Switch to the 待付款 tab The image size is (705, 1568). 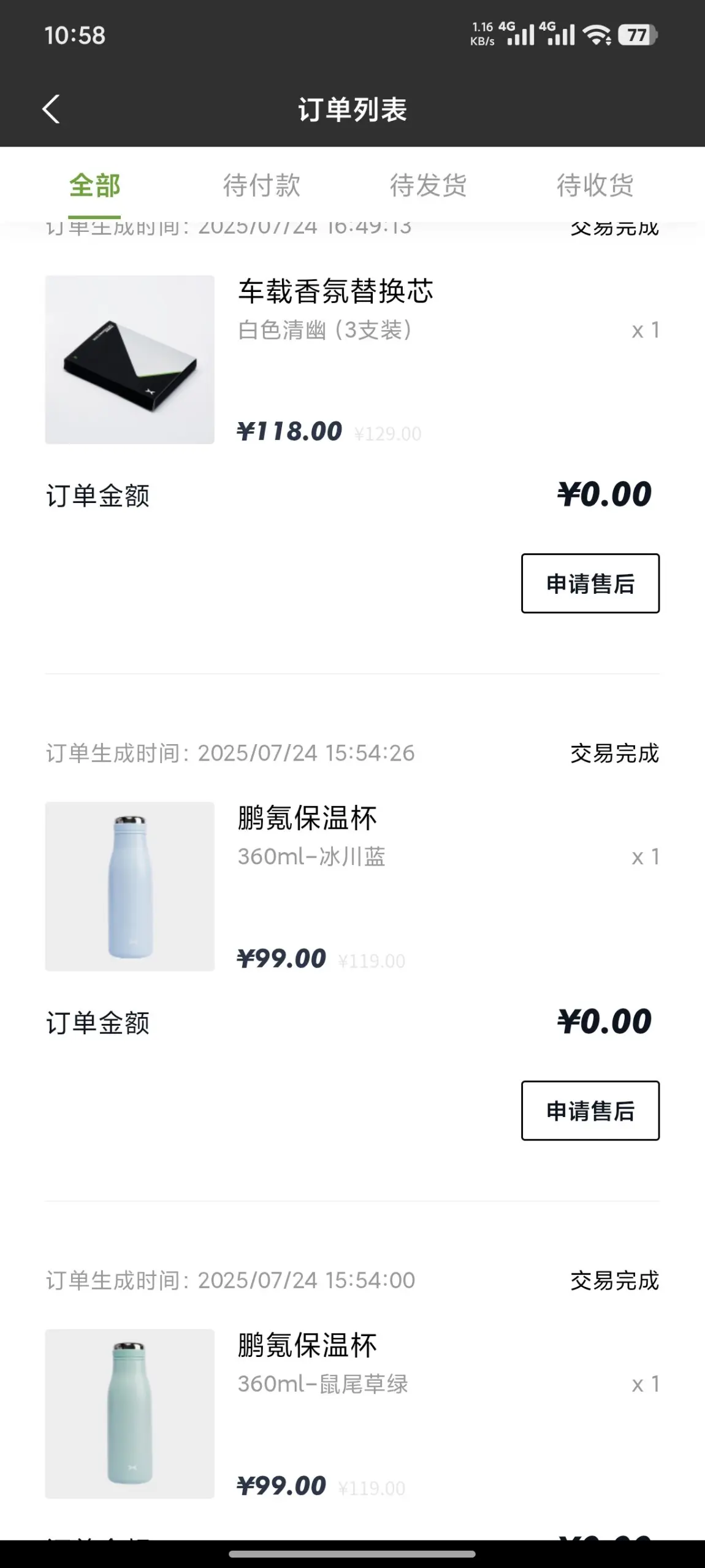[x=262, y=185]
